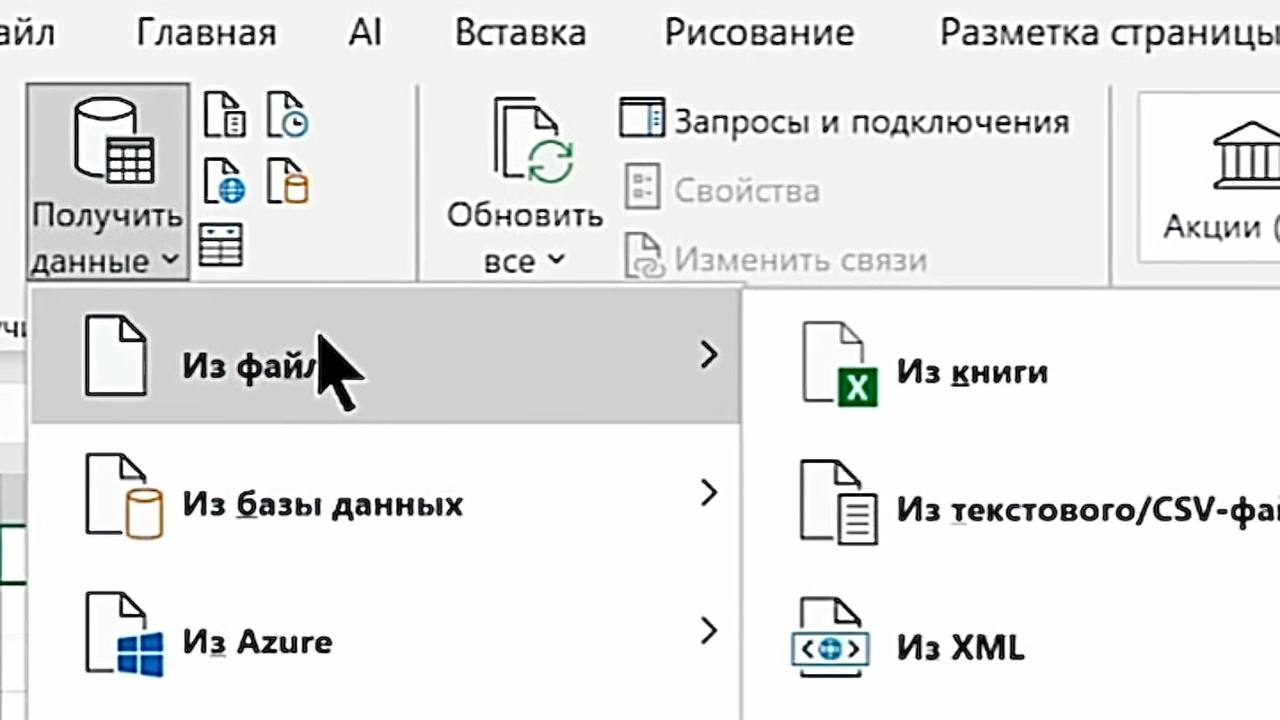The height and width of the screenshot is (720, 1280).
Task: Open Recent Sources clock icon
Action: 287,114
